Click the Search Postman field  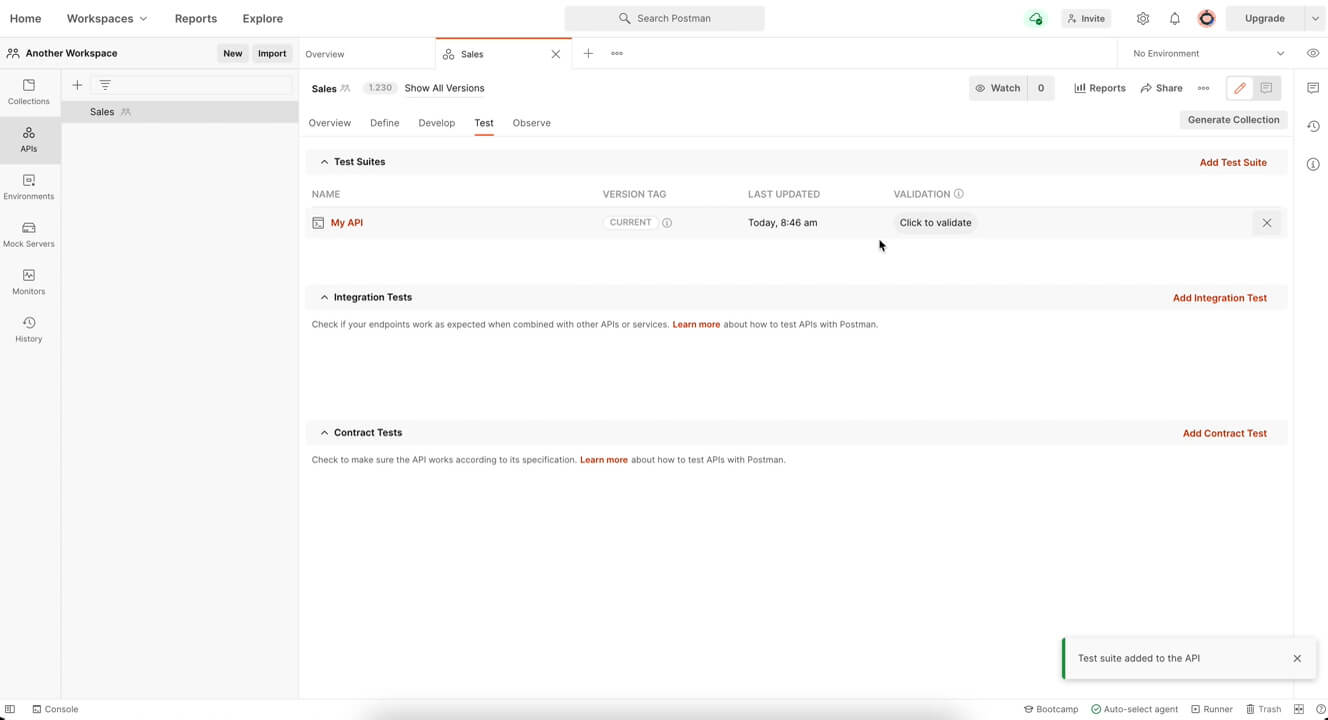pos(664,18)
